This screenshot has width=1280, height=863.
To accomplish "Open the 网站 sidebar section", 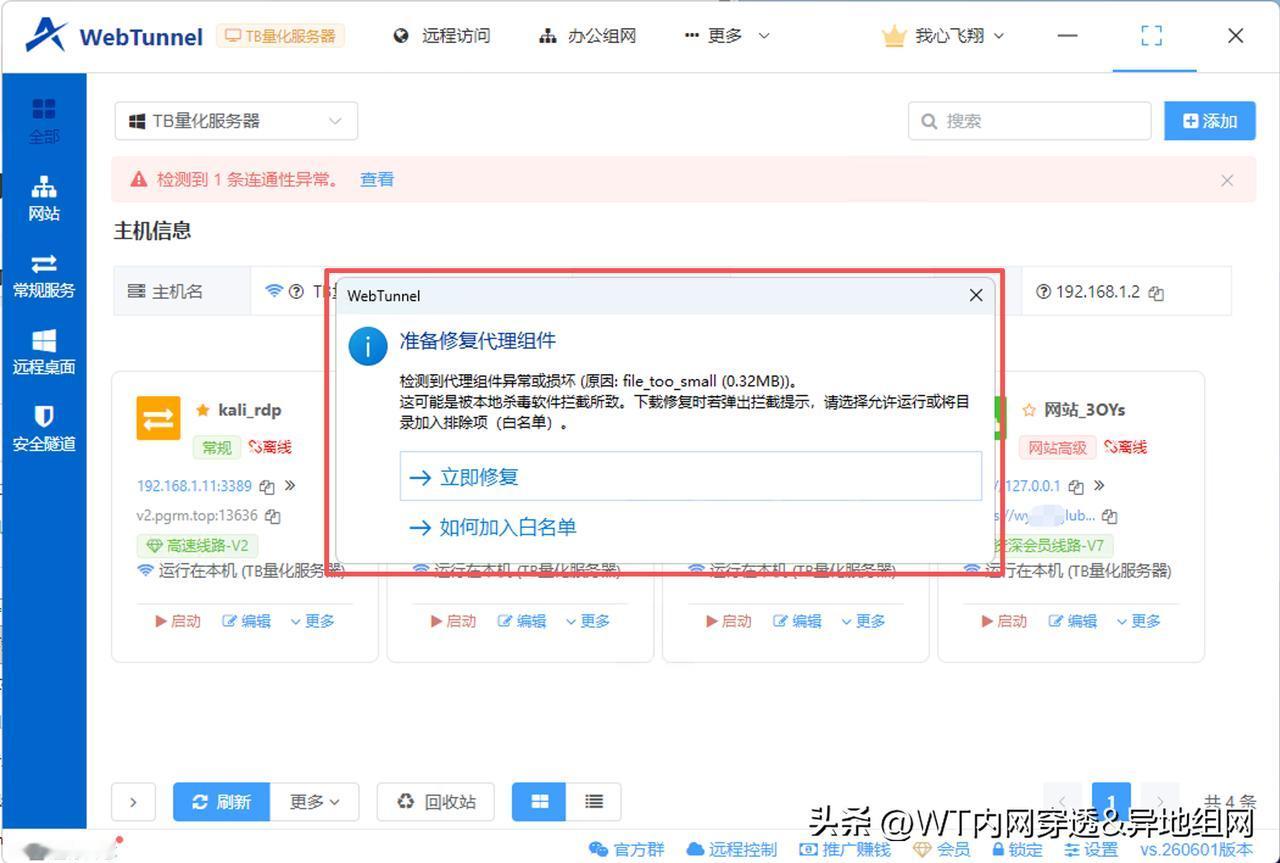I will pos(44,198).
